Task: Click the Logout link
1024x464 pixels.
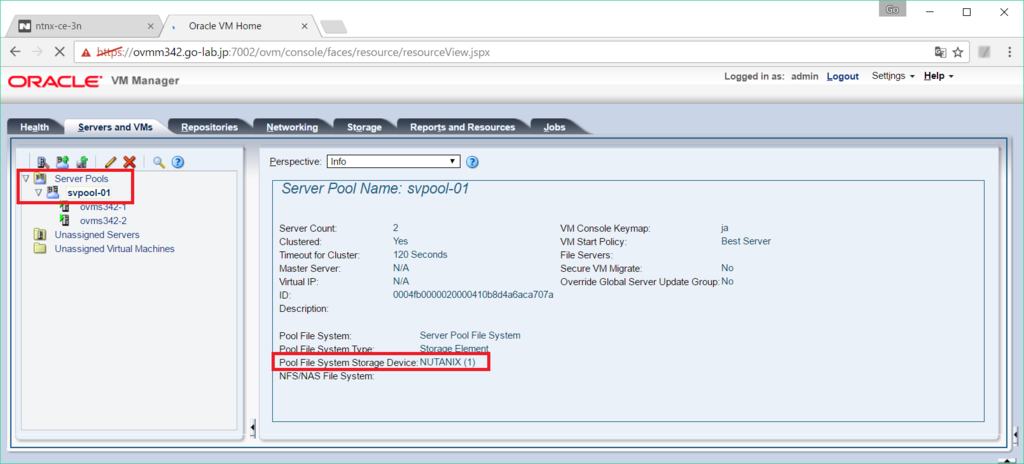Action: click(842, 76)
